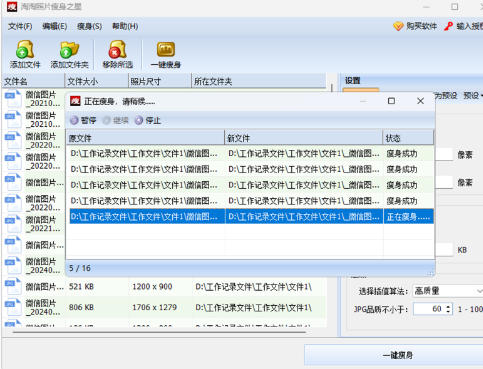Click the red logo in the 正在瘦身 dialog title
The height and width of the screenshot is (369, 483).
[75, 101]
